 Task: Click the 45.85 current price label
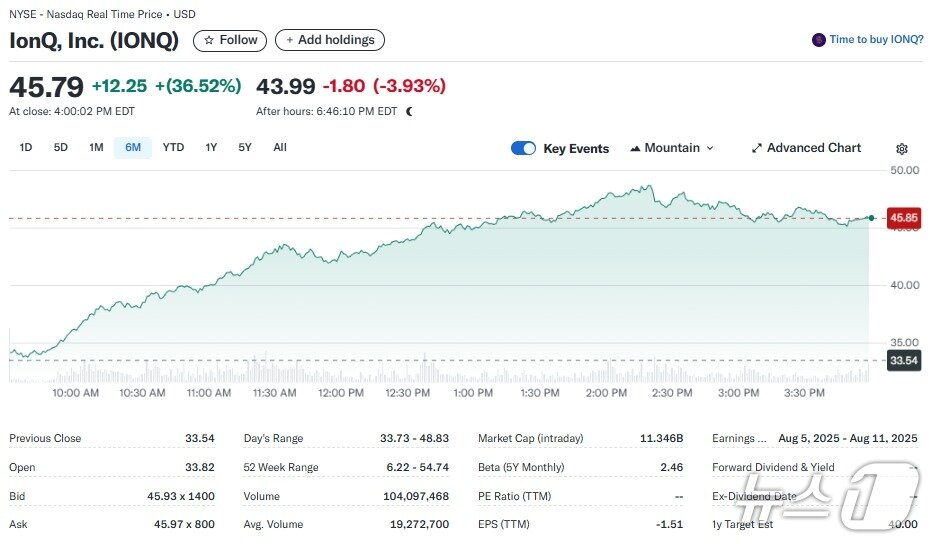[903, 218]
